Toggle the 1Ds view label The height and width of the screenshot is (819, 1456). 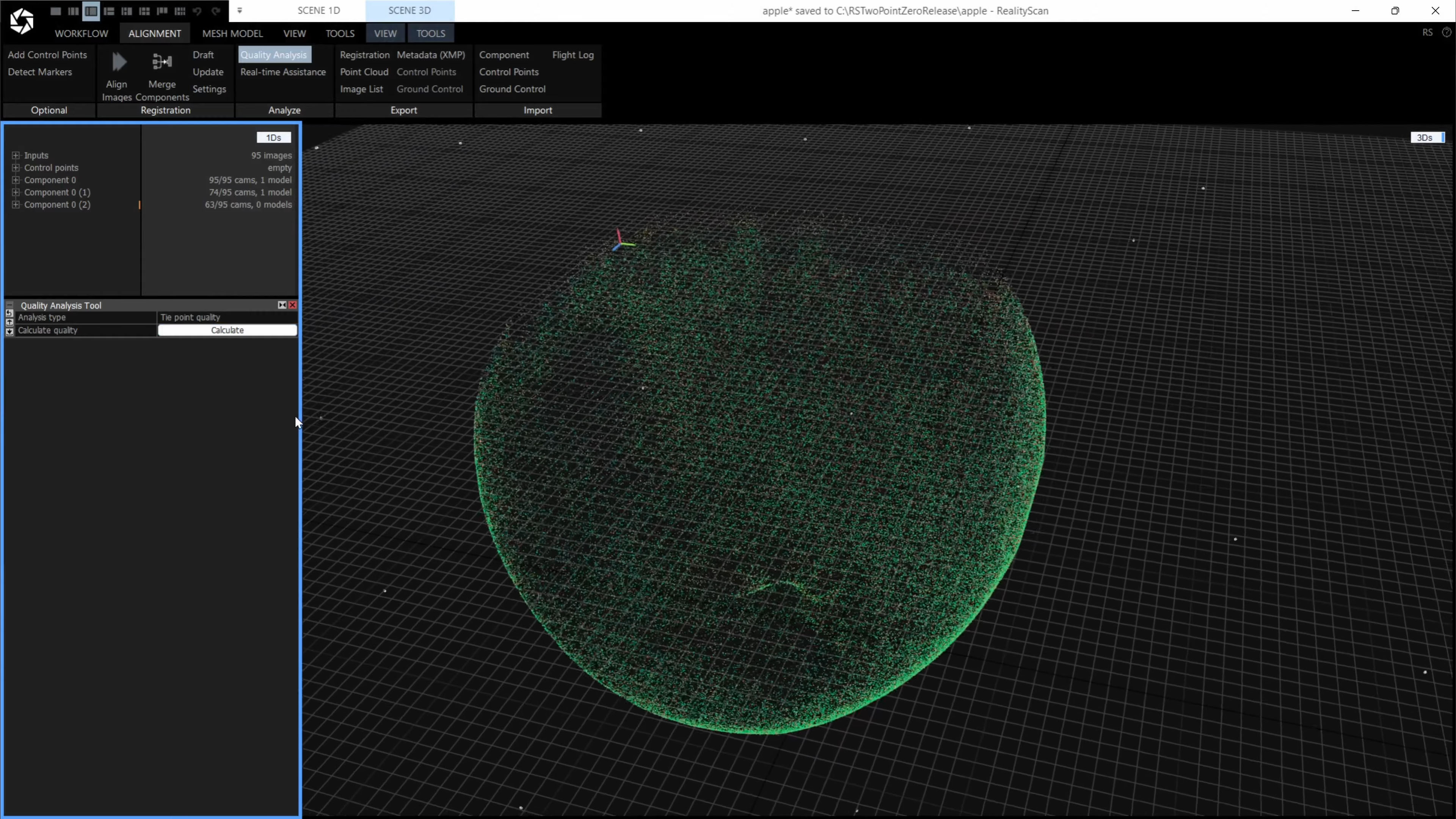[x=273, y=137]
